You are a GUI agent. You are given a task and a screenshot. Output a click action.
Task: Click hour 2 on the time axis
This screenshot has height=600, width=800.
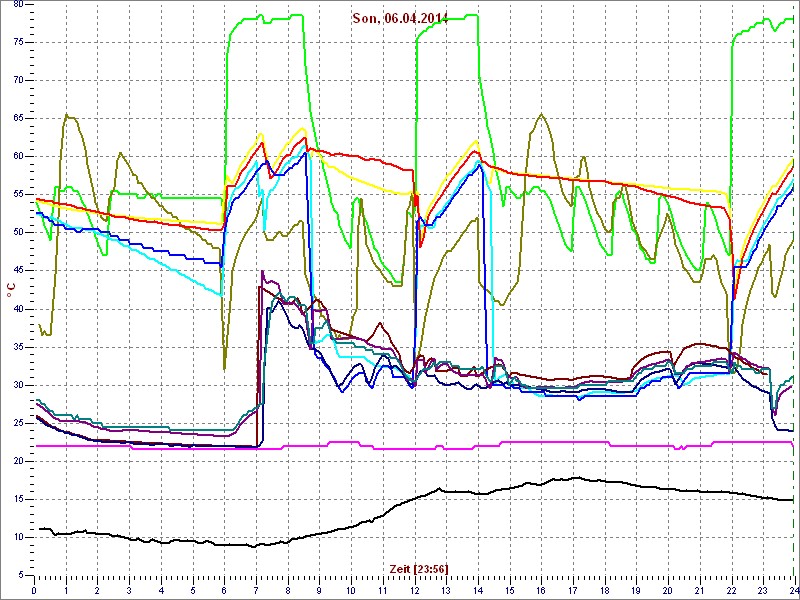point(97,588)
